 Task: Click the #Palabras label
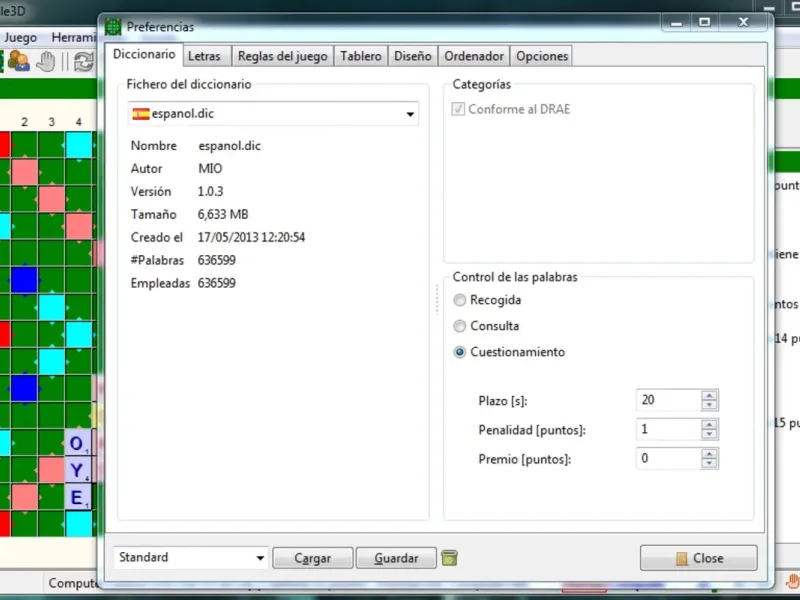point(157,260)
